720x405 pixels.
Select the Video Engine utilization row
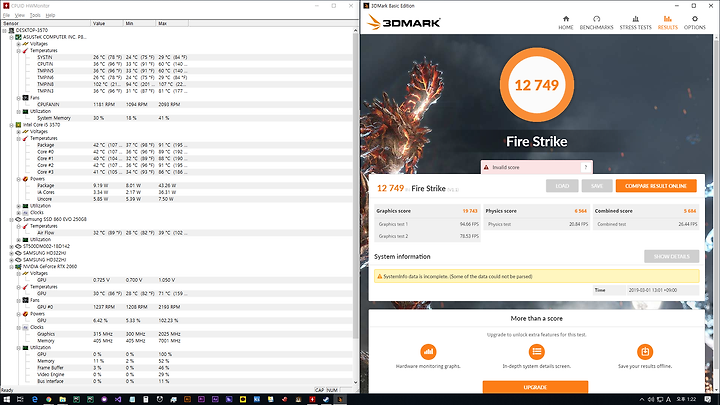[x=177, y=375]
